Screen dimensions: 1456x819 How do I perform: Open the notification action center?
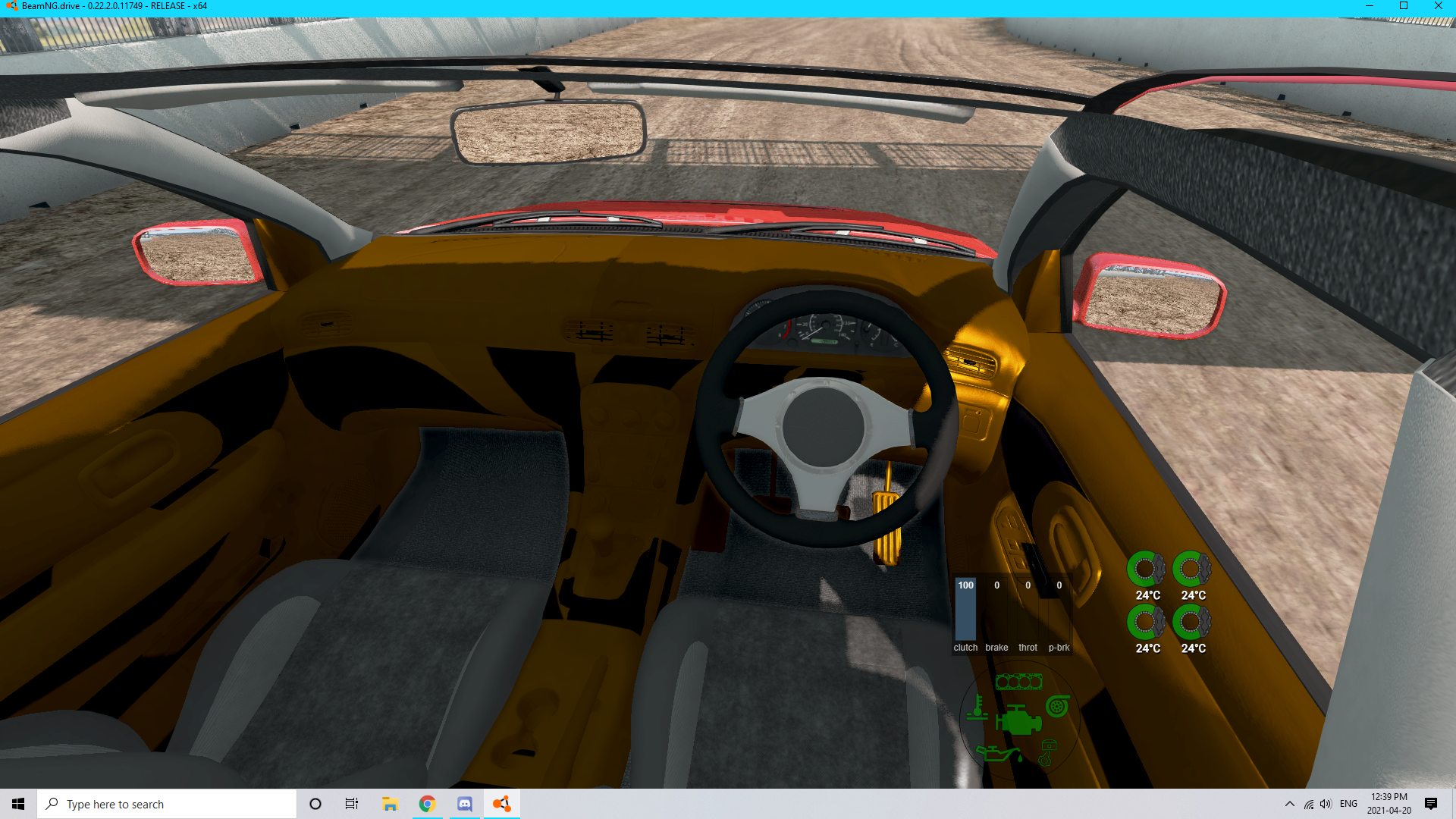pyautogui.click(x=1430, y=804)
